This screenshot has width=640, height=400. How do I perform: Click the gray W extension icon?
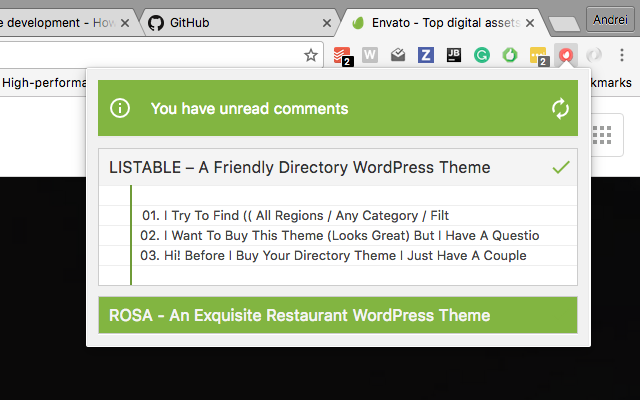370,55
